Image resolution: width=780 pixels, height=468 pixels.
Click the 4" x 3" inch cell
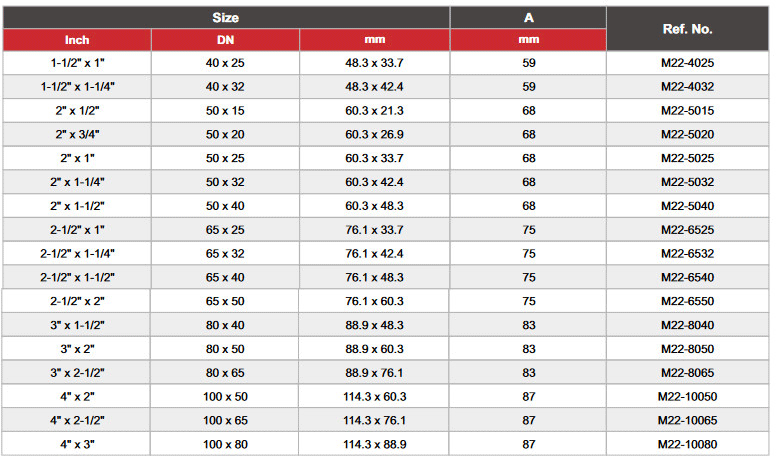point(77,444)
